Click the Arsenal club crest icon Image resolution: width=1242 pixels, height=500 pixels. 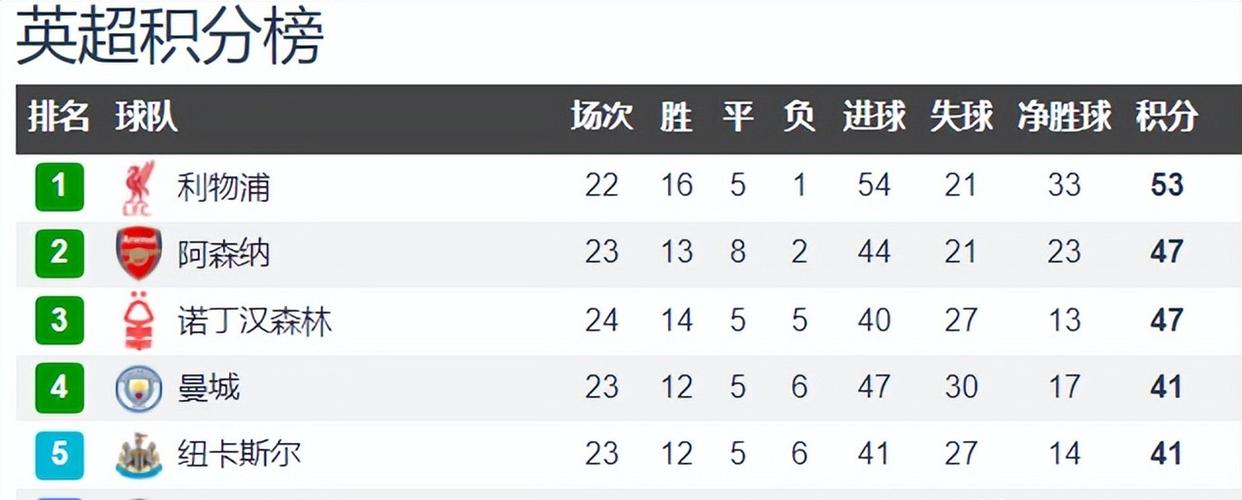[x=138, y=253]
